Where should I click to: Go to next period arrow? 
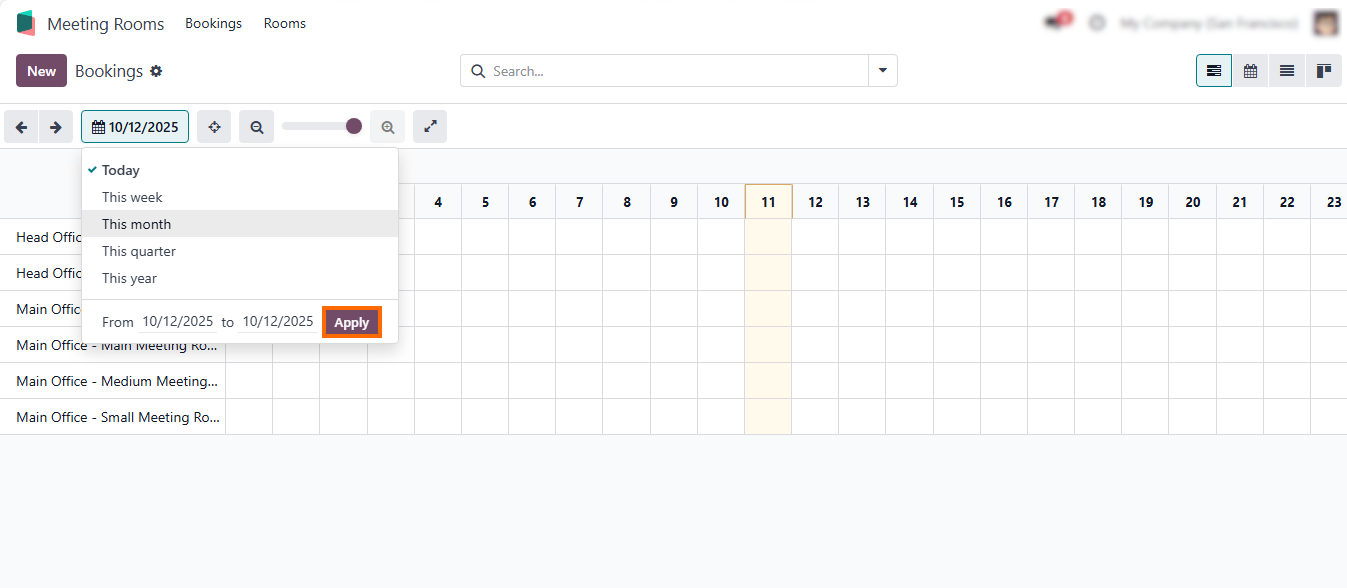coord(56,127)
